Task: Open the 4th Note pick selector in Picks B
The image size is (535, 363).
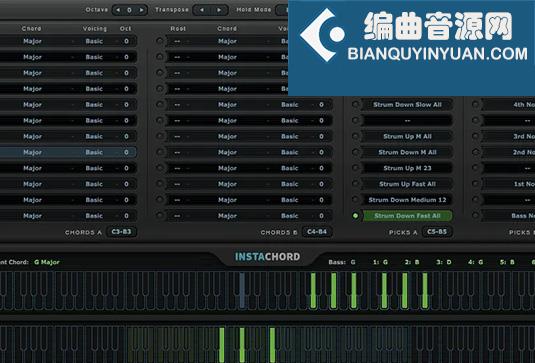Action: (508, 104)
